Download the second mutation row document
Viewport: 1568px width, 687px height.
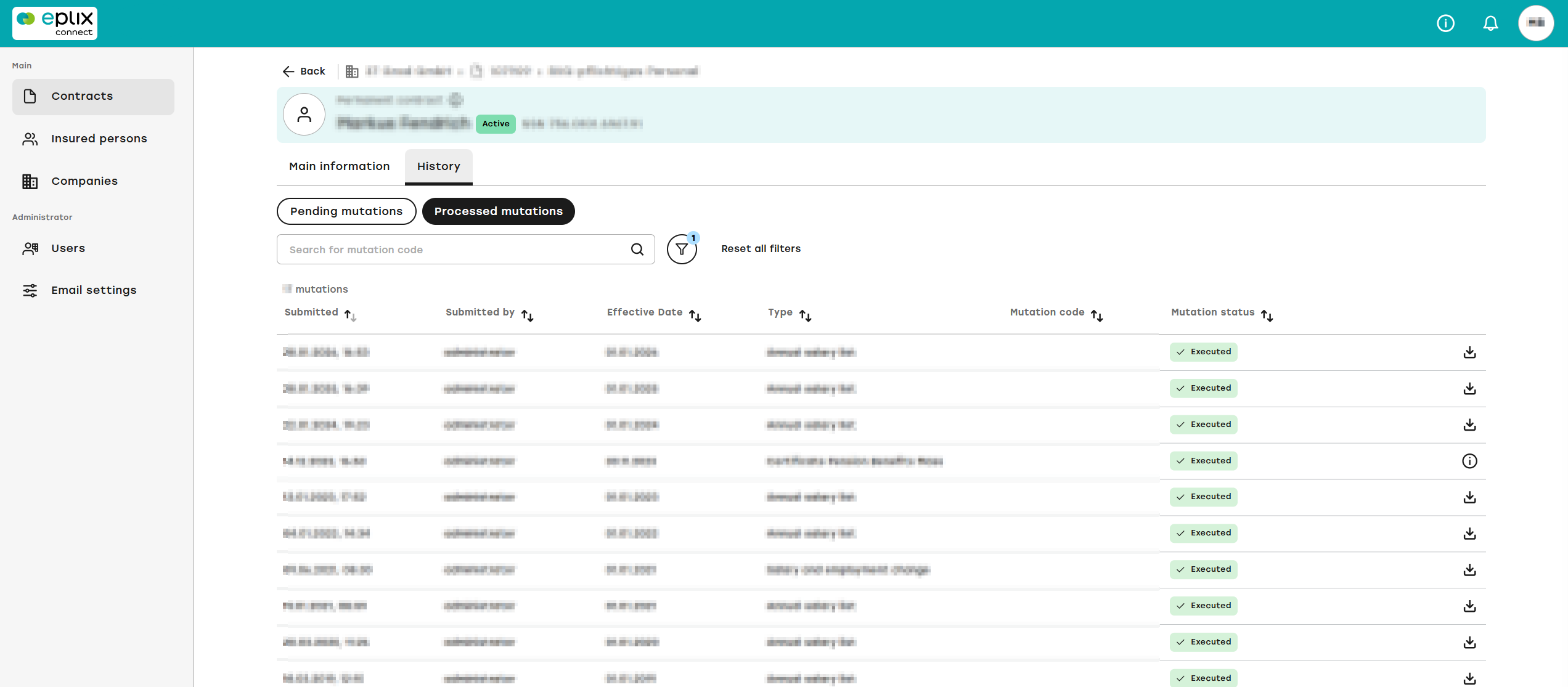click(1469, 389)
